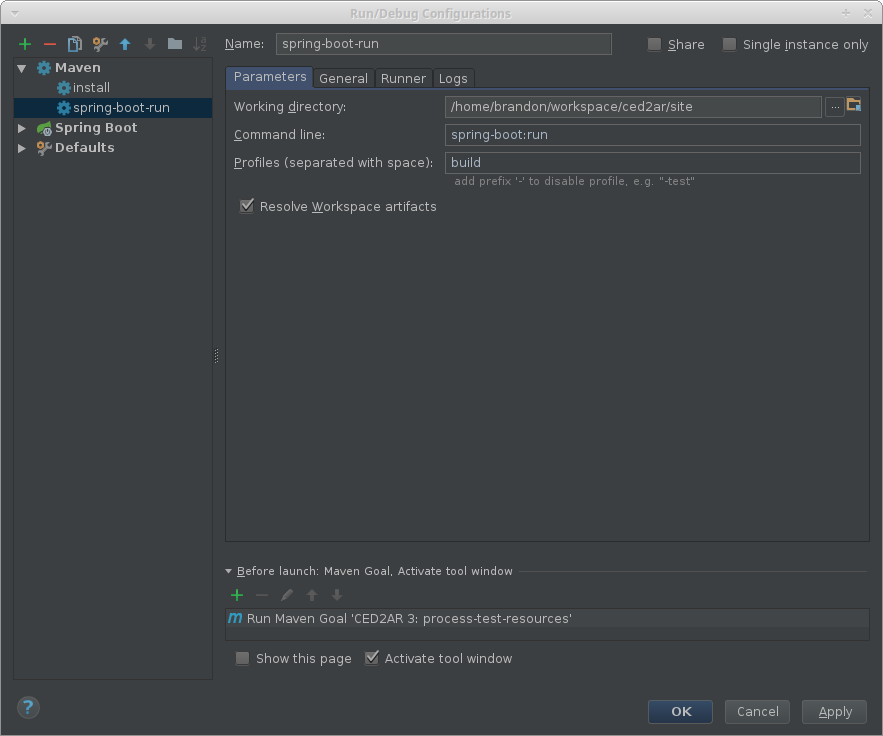Open the Runner tab

point(403,79)
